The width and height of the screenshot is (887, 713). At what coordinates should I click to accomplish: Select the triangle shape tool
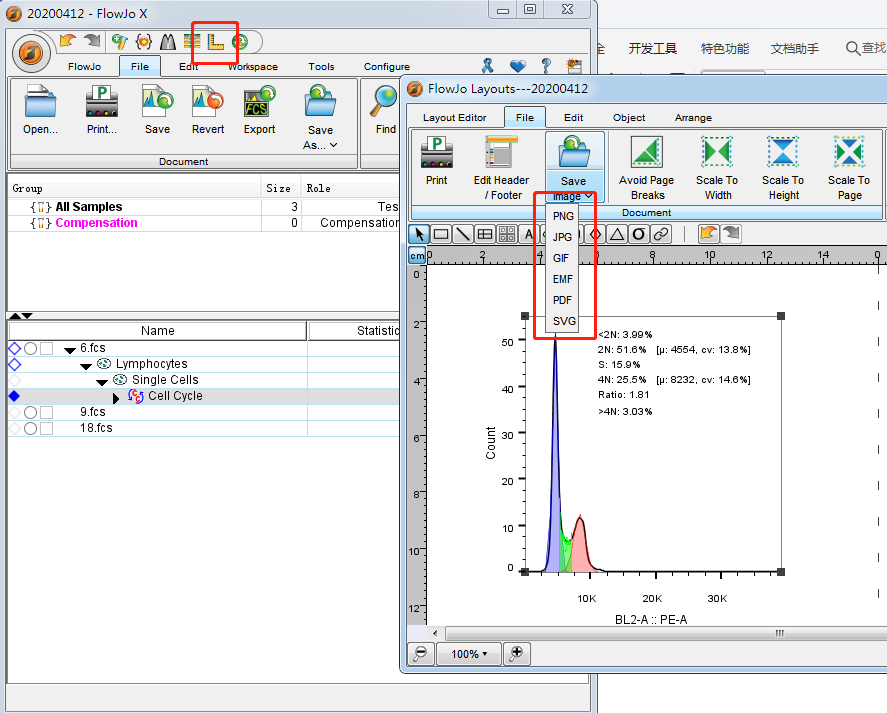(617, 234)
